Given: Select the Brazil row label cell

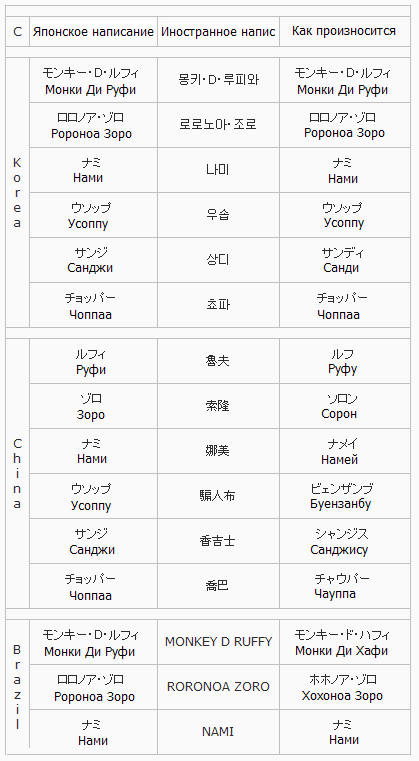Looking at the screenshot, I should [x=17, y=686].
